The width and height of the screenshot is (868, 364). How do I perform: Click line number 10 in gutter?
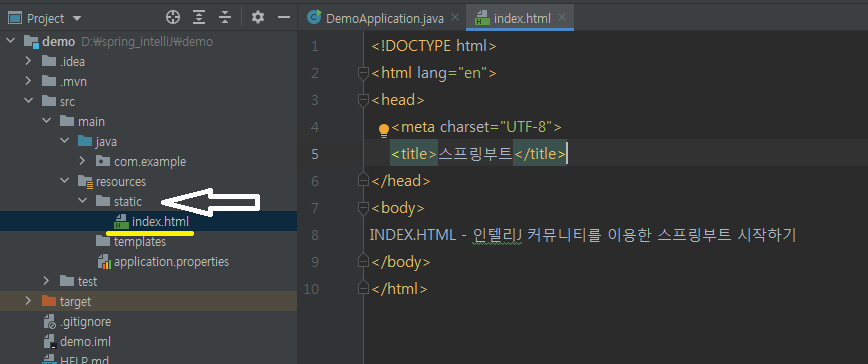pos(312,288)
